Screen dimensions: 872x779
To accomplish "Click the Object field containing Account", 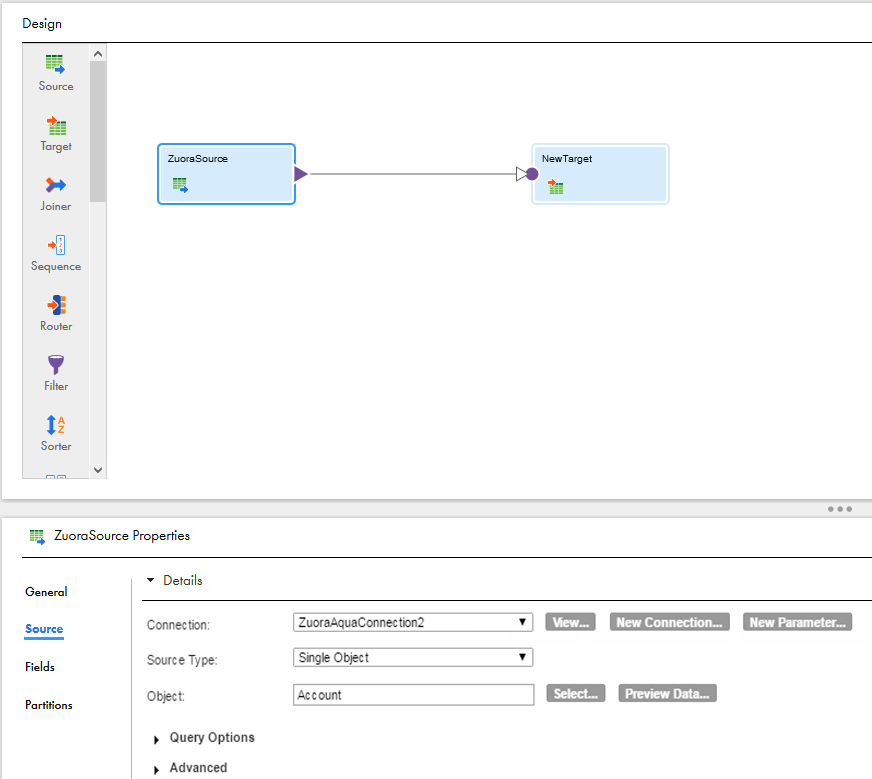I will [x=413, y=694].
